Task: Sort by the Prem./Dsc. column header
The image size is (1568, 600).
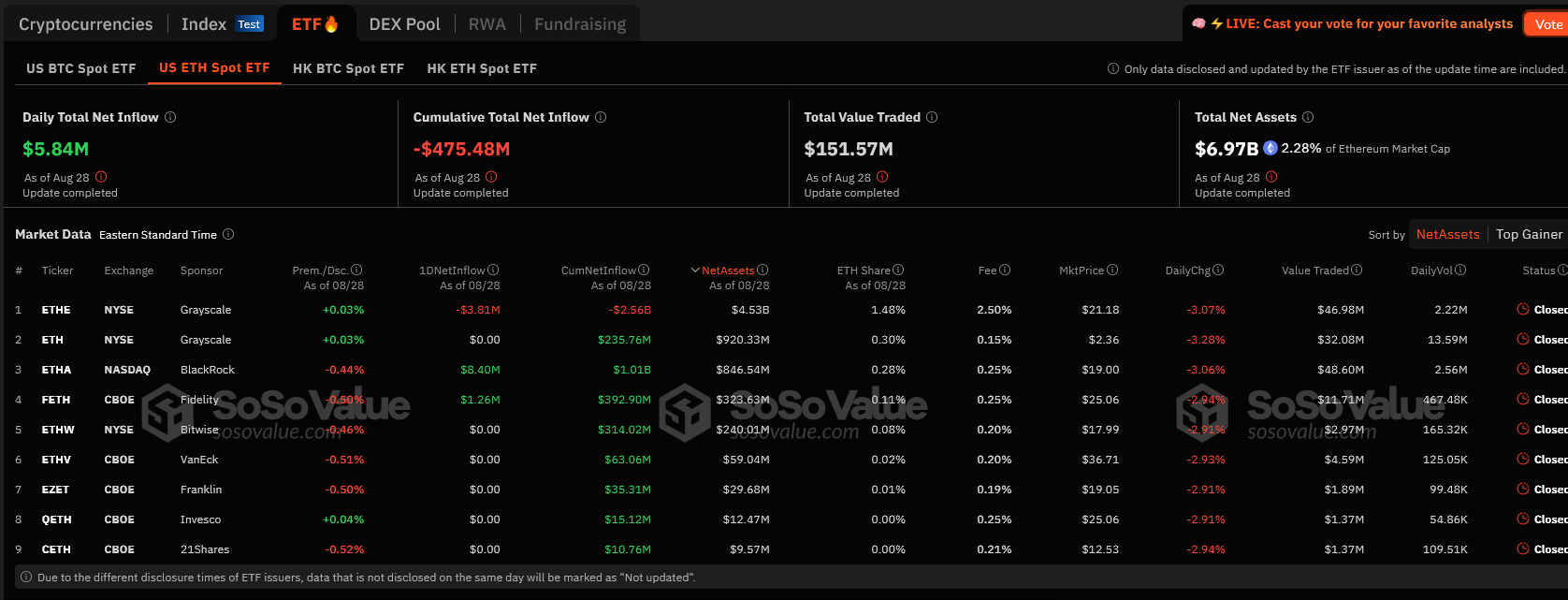Action: pos(320,271)
